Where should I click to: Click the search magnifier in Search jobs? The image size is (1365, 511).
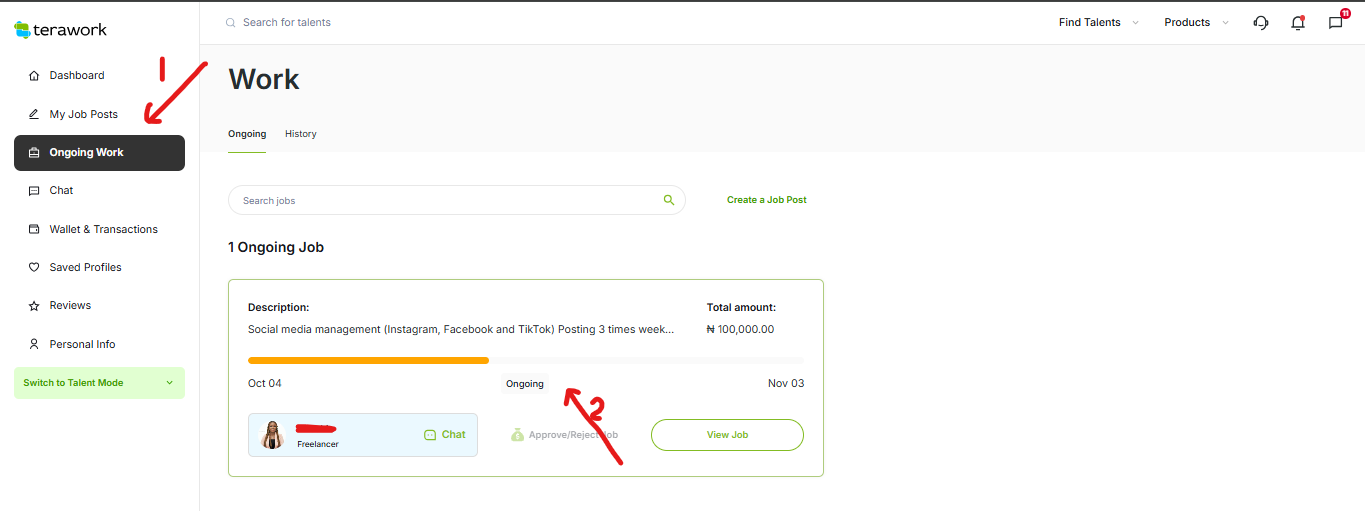click(669, 200)
